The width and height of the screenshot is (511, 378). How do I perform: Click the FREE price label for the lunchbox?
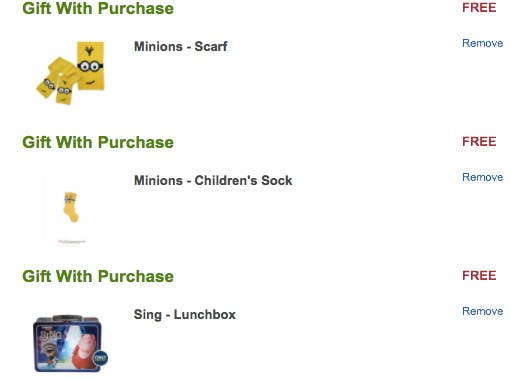(x=479, y=276)
